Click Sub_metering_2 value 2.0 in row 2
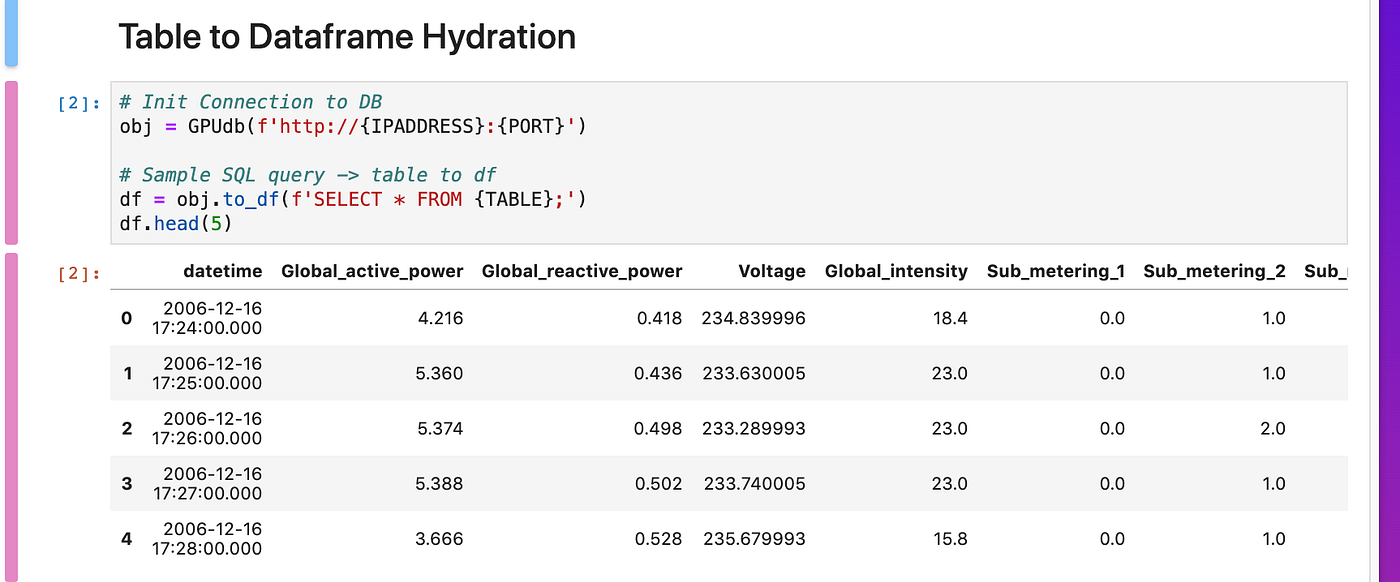Viewport: 1400px width, 582px height. click(x=1273, y=428)
